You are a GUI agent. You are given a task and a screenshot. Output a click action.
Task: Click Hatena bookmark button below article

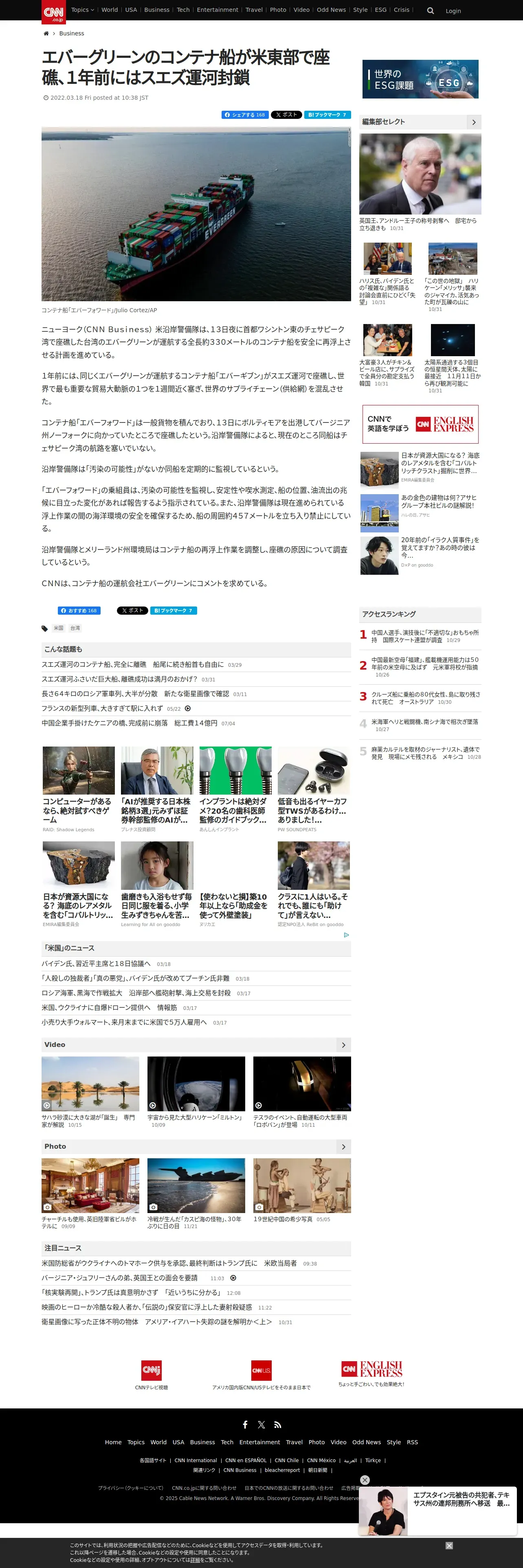(x=174, y=611)
